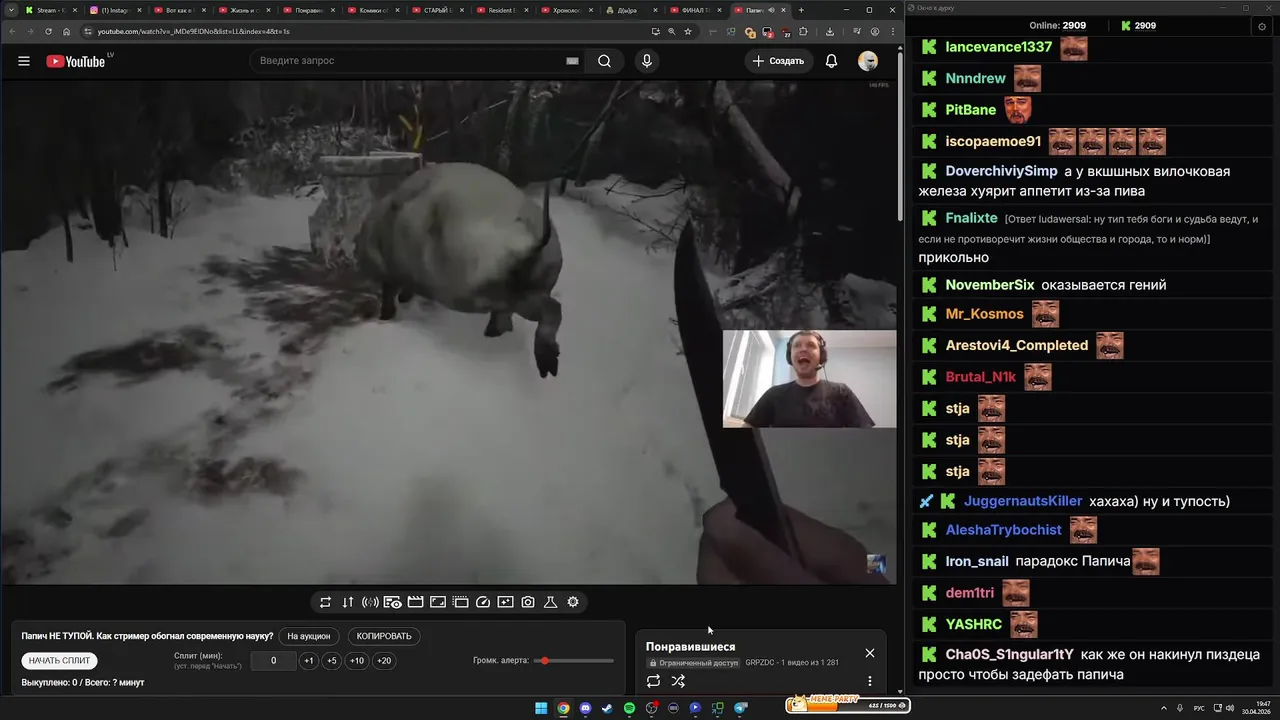1280x720 pixels.
Task: Add +1 minute to split
Action: click(x=309, y=661)
